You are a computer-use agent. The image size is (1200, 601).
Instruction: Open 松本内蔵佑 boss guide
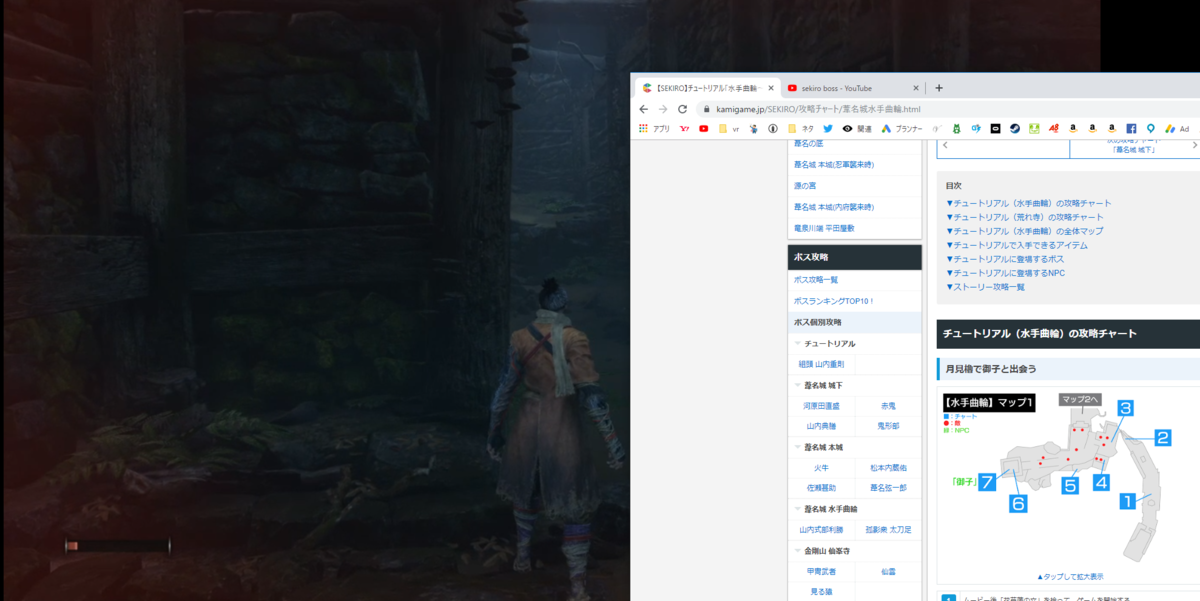(x=888, y=468)
